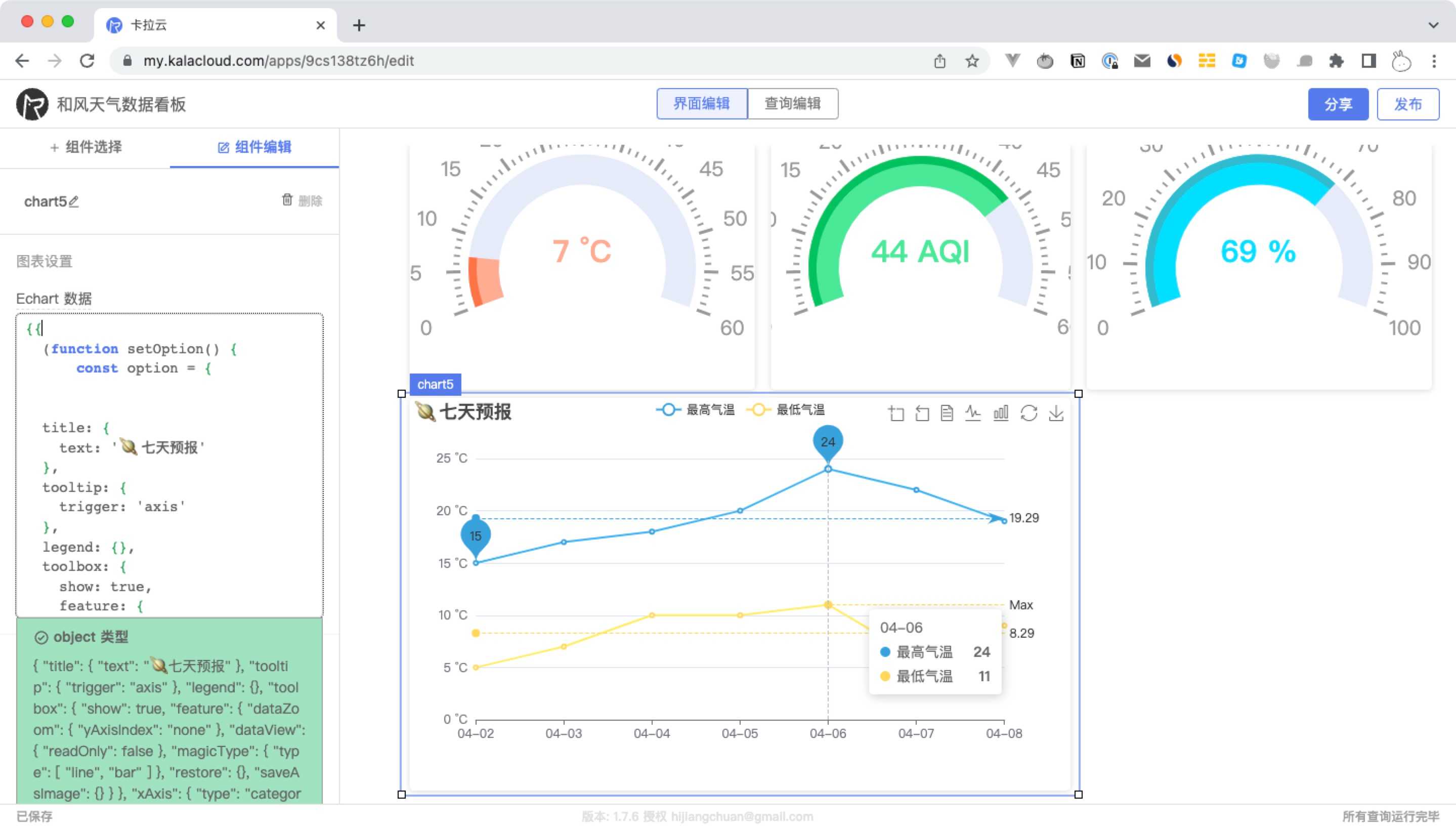The image size is (1456, 828).
Task: Click the Kalacloud logo icon
Action: [32, 104]
